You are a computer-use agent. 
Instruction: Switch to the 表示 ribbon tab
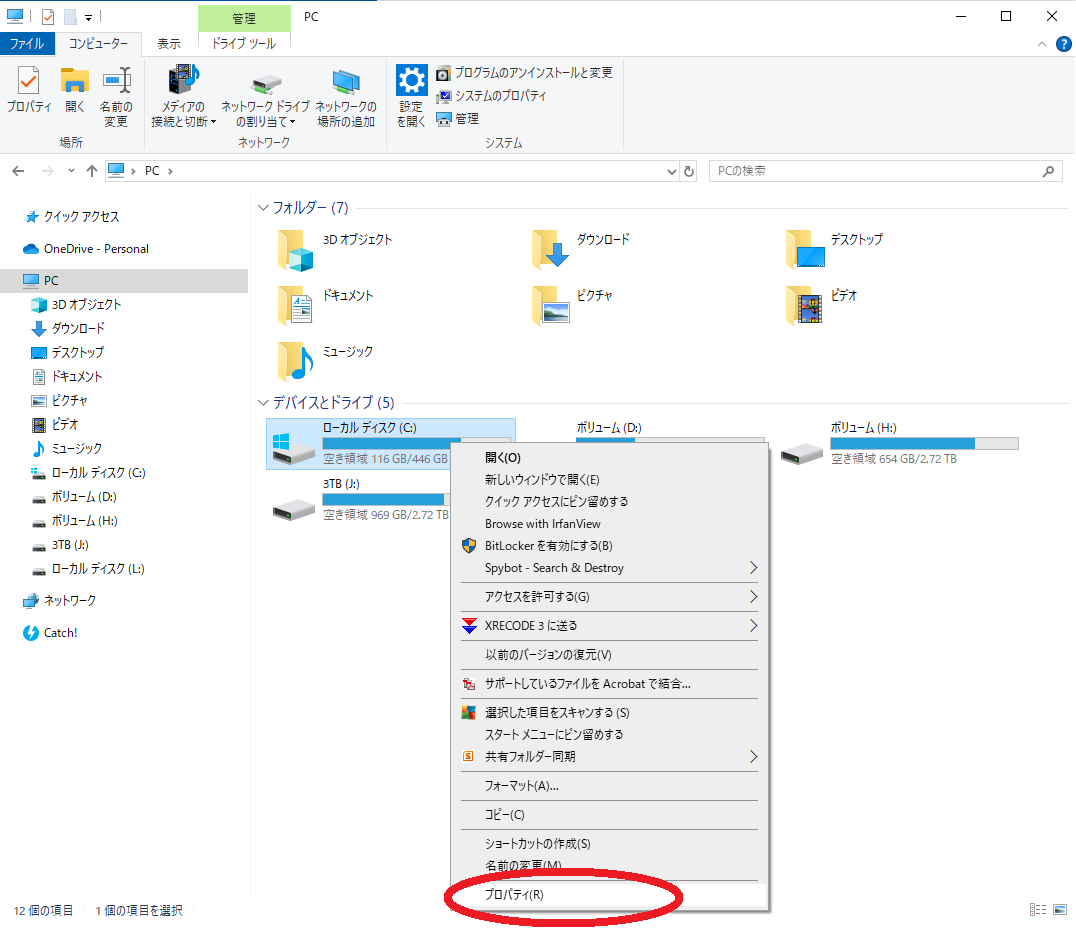coord(169,44)
